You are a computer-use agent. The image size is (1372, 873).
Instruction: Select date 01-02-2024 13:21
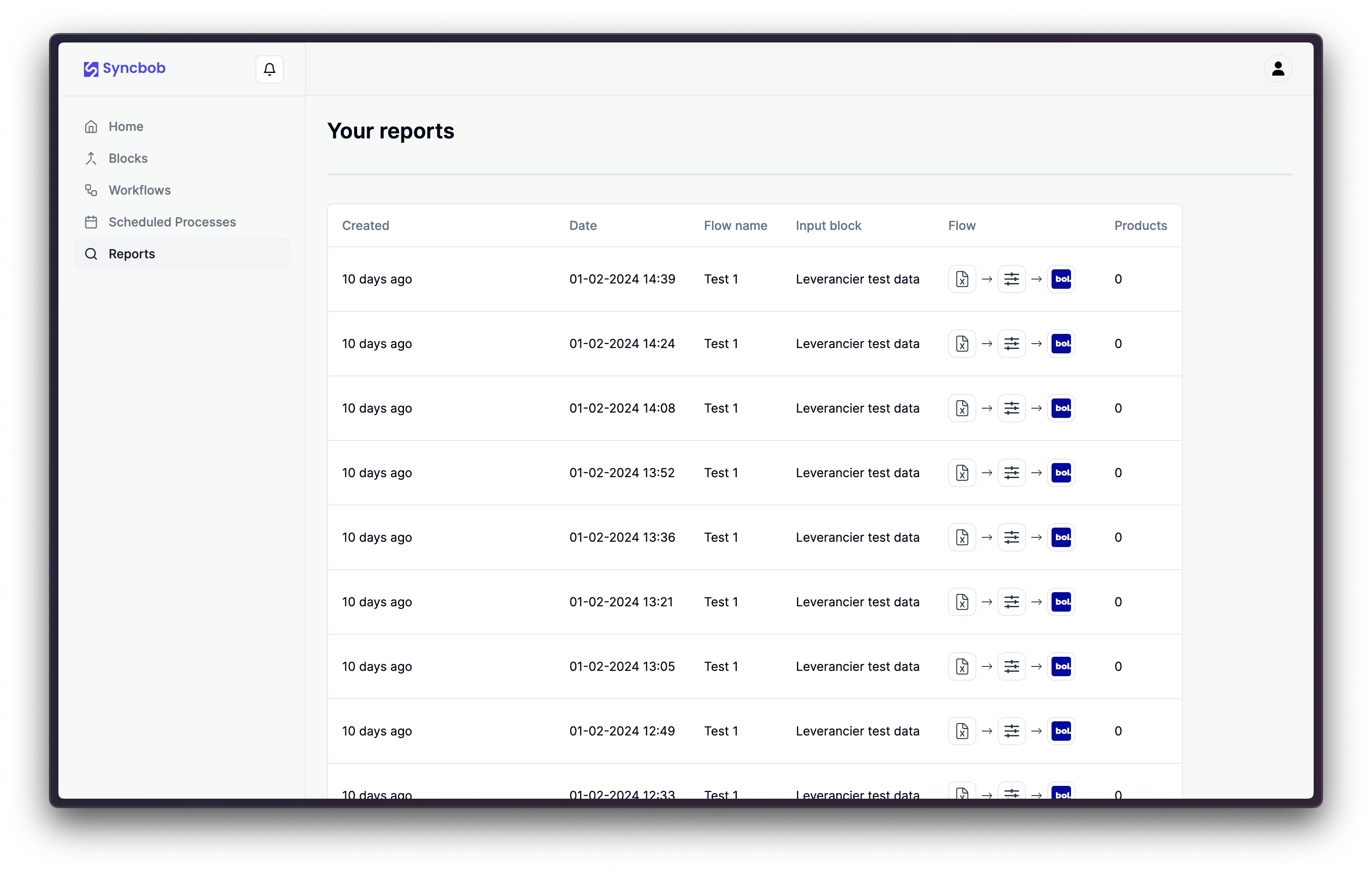621,602
